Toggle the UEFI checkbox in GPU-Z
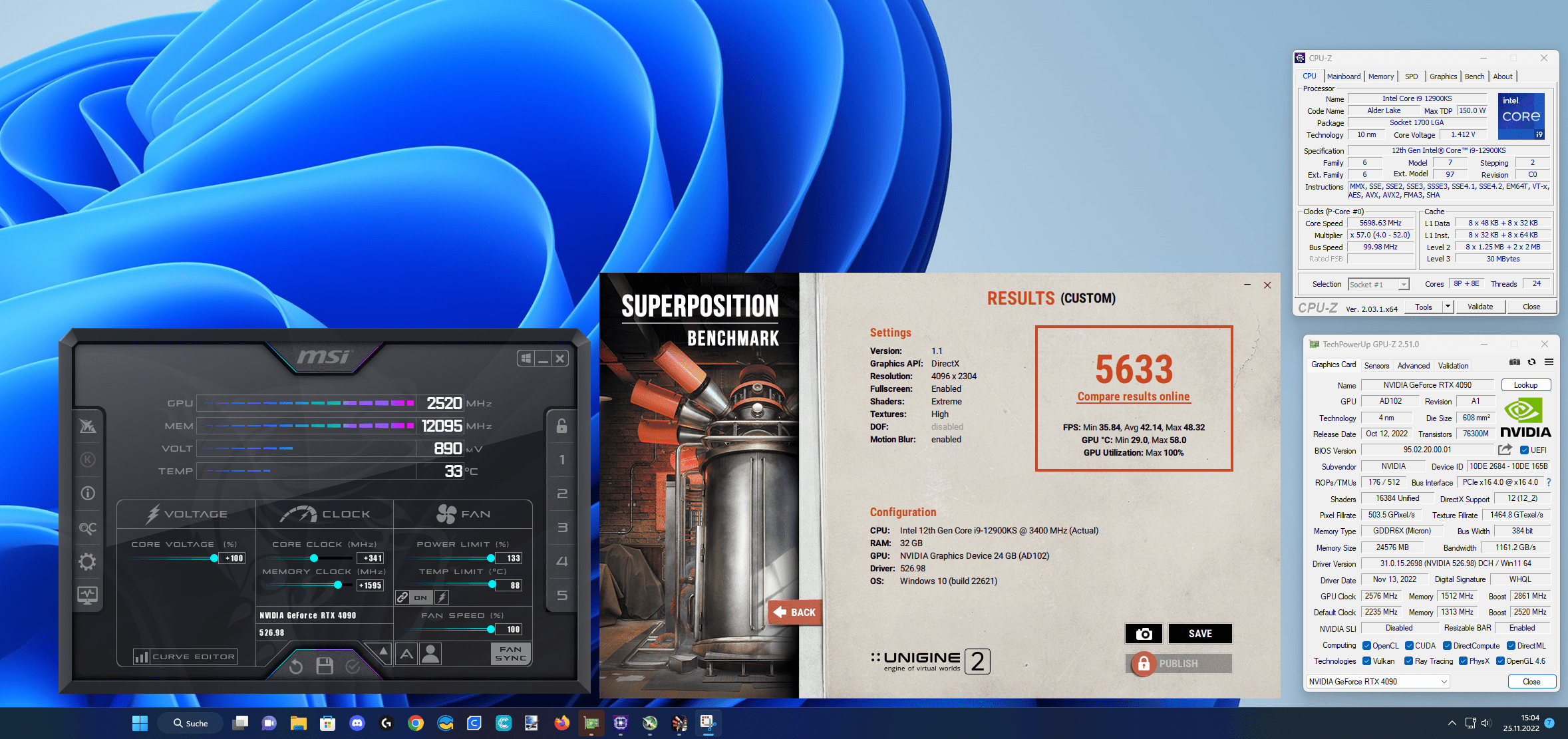 (x=1524, y=450)
